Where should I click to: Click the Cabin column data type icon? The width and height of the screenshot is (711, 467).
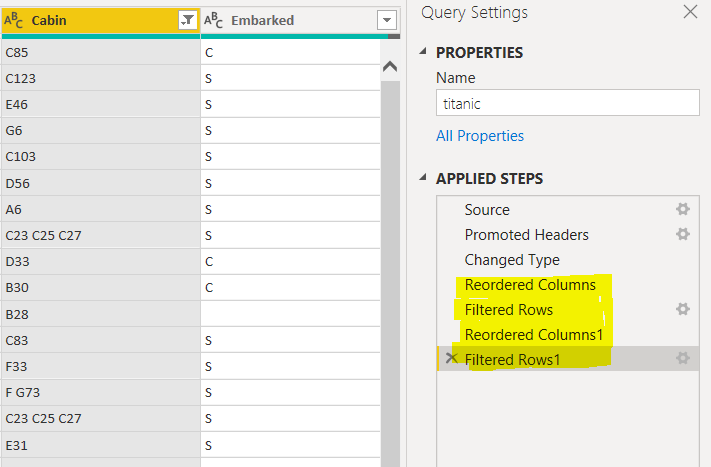(x=14, y=20)
